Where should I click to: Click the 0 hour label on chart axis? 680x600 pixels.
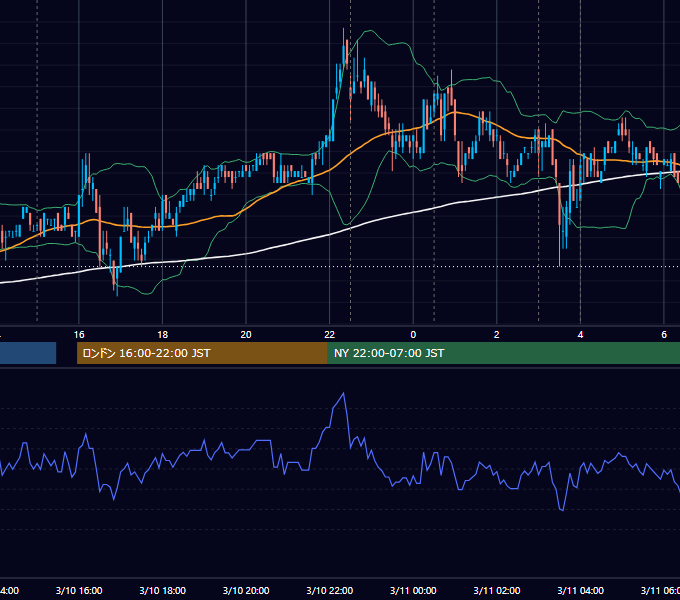pyautogui.click(x=413, y=335)
